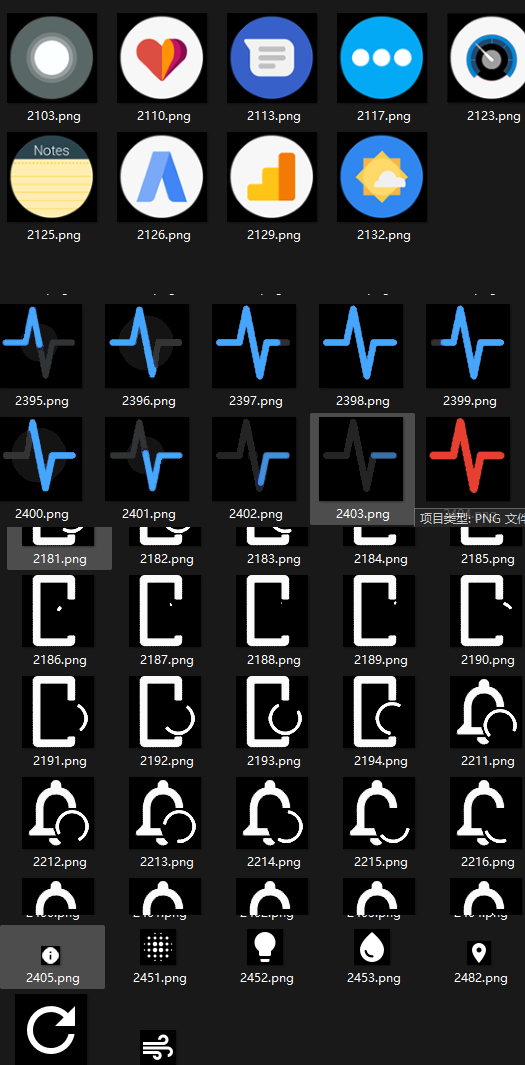Select the 2117.png three dots icon thumbnail
The height and width of the screenshot is (1065, 525).
pos(382,58)
